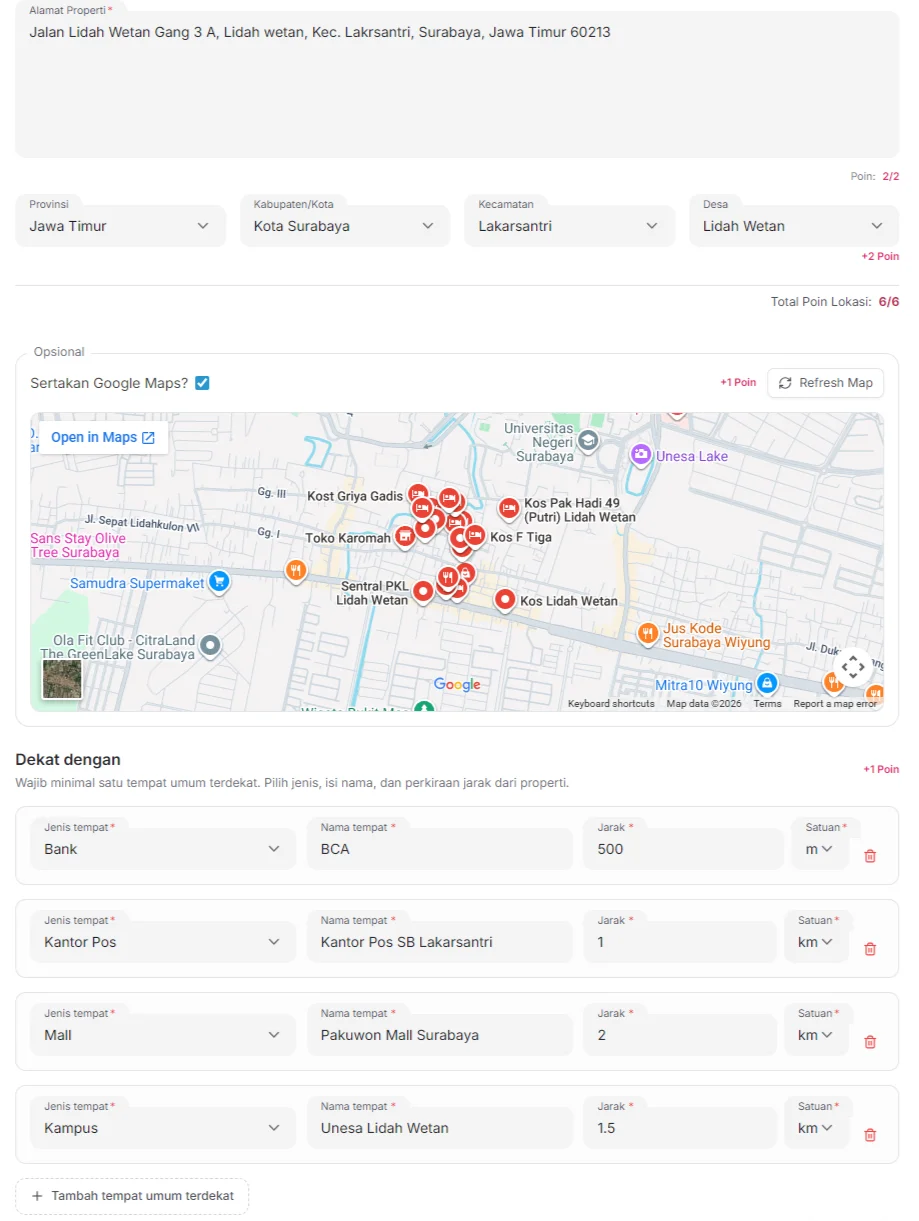Uncheck the Sertakan Google Maps checkbox
This screenshot has width=919, height=1221.
[x=202, y=383]
